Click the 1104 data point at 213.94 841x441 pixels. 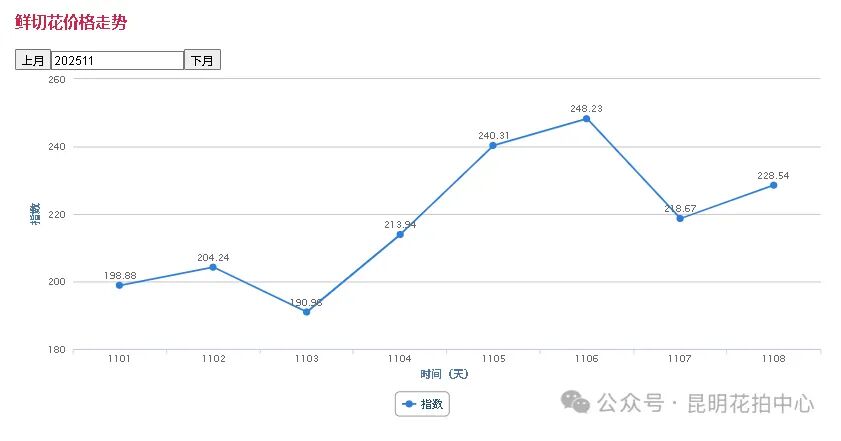point(400,234)
